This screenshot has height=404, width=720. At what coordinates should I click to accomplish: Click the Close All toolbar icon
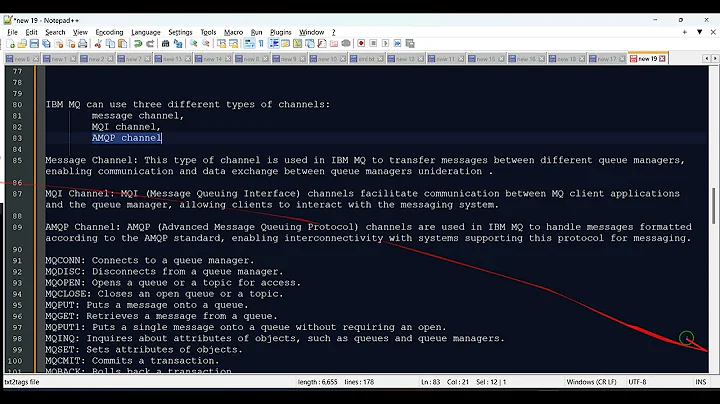click(71, 44)
